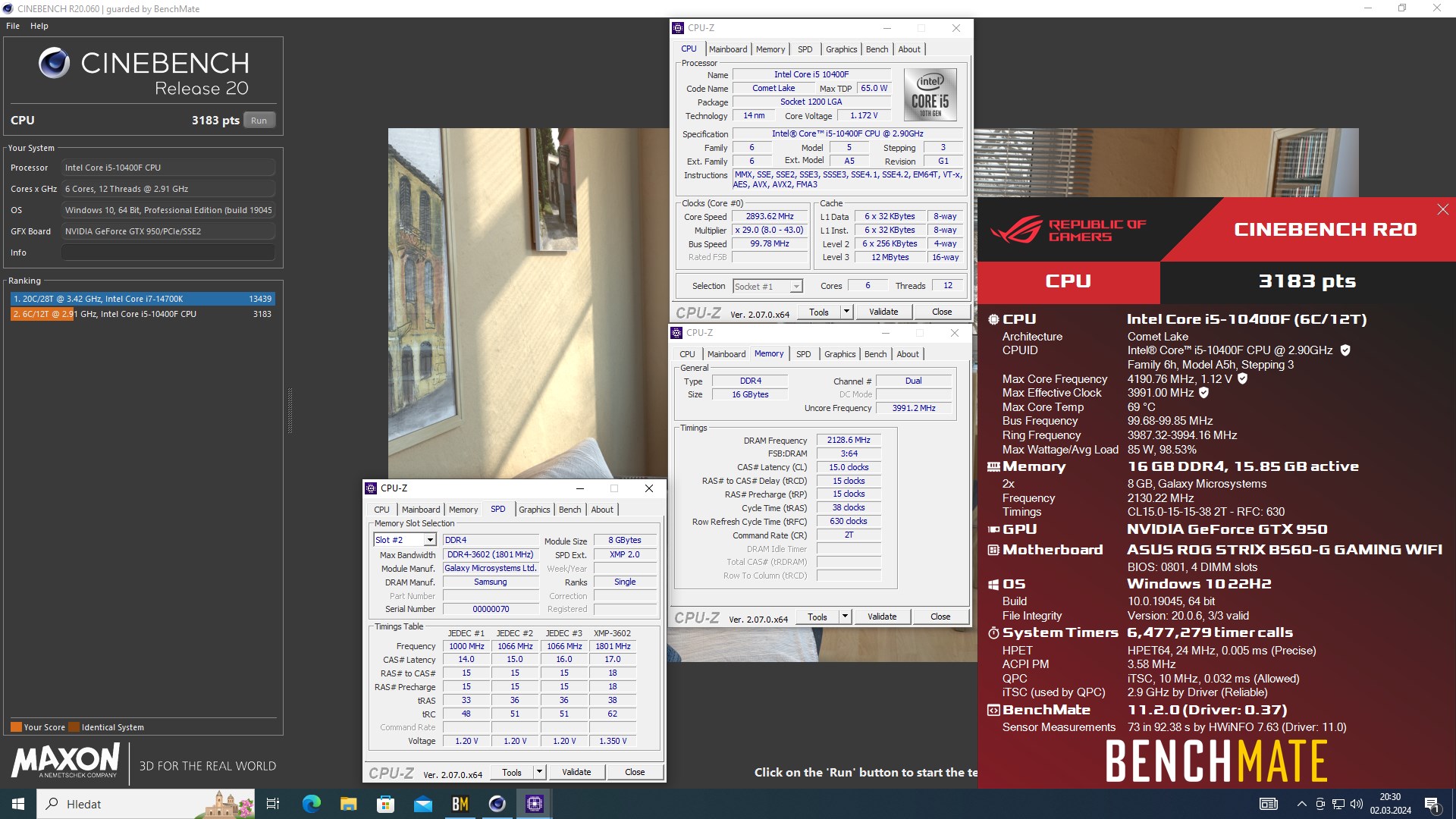Image resolution: width=1456 pixels, height=819 pixels.
Task: Open Memory tab in CPU-Z SPD window
Action: coord(463,510)
